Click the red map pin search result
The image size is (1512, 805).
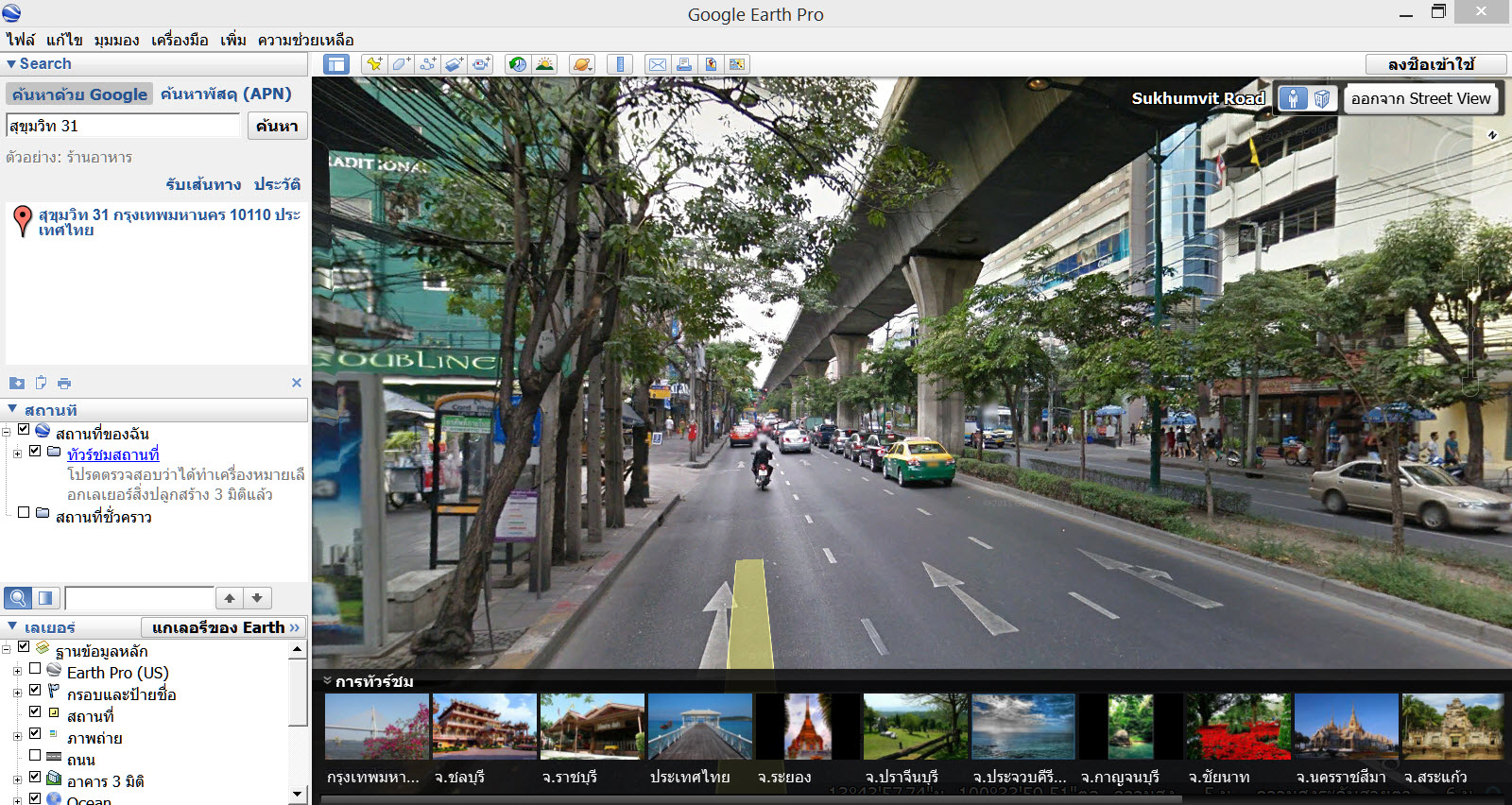coord(24,221)
